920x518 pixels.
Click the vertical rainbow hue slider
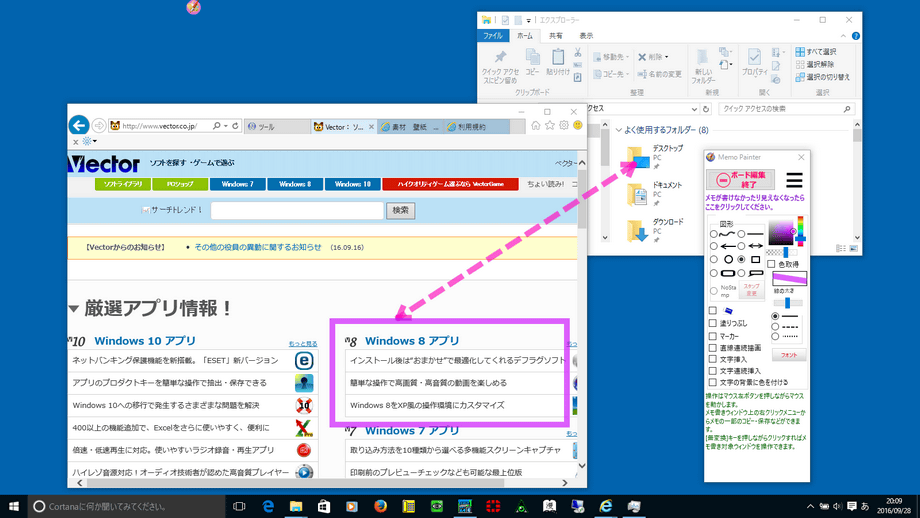[800, 231]
